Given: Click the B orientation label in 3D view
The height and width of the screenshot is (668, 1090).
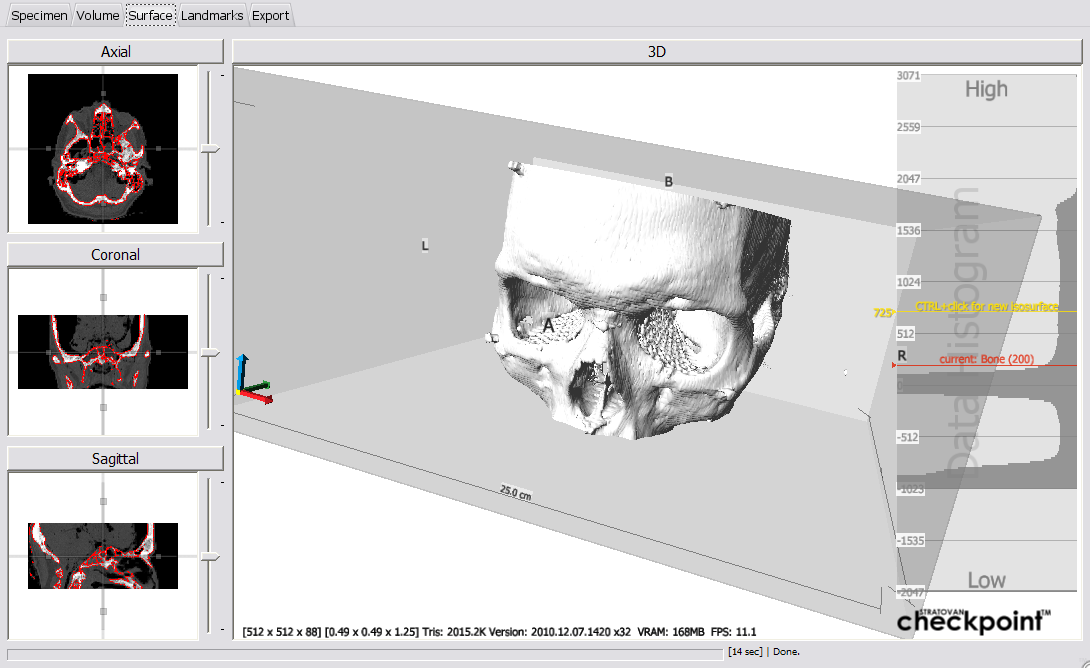Looking at the screenshot, I should click(x=669, y=181).
